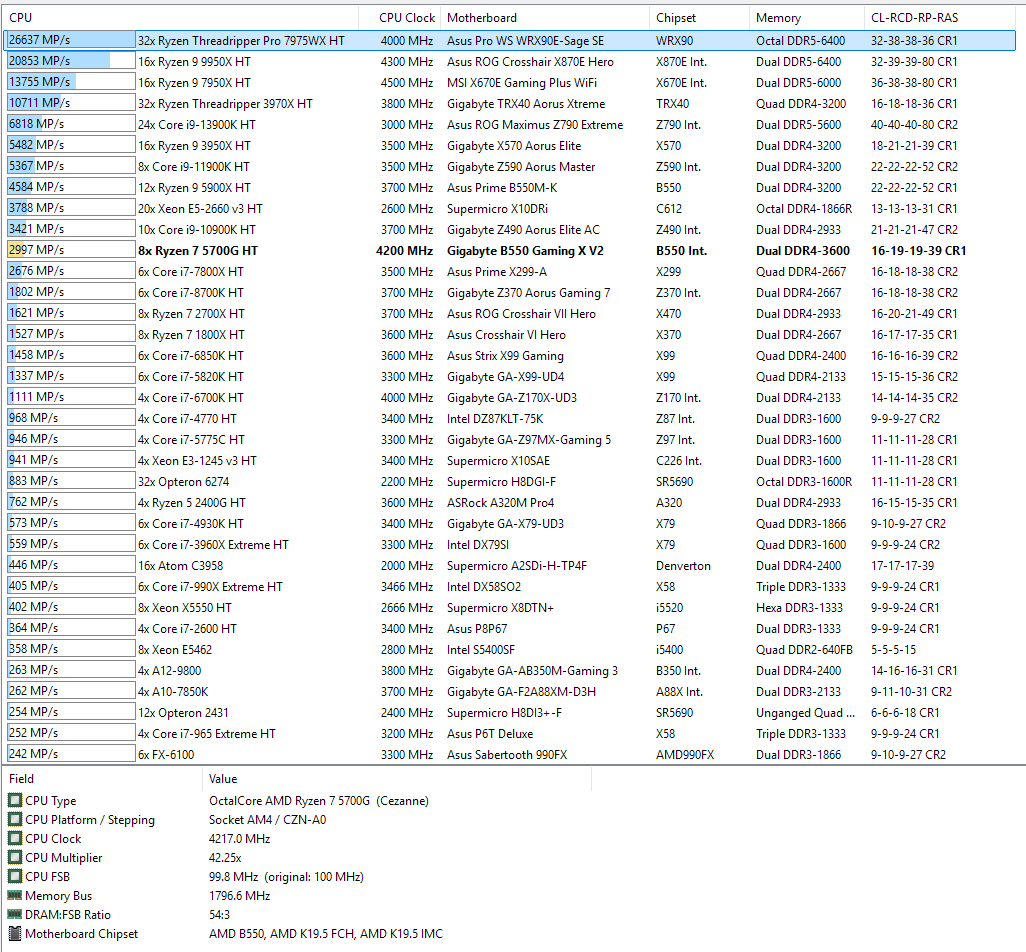The height and width of the screenshot is (952, 1026).
Task: Sort by the CPU Clock column header
Action: [x=400, y=18]
